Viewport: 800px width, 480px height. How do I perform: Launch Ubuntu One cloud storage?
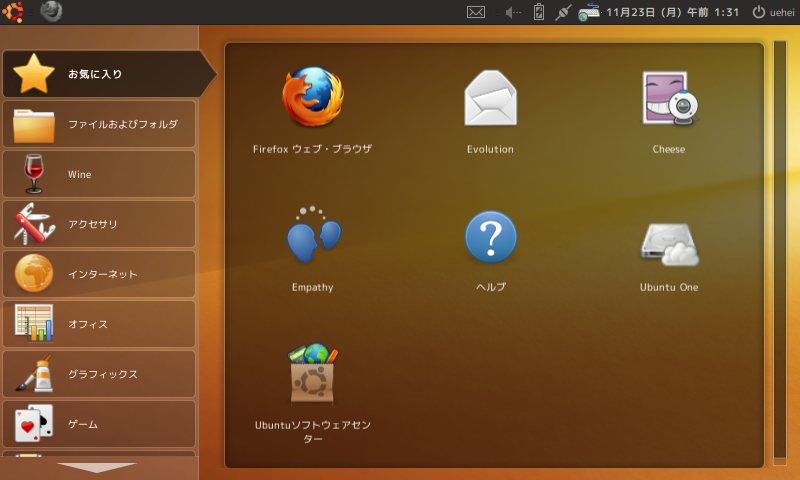pos(669,244)
